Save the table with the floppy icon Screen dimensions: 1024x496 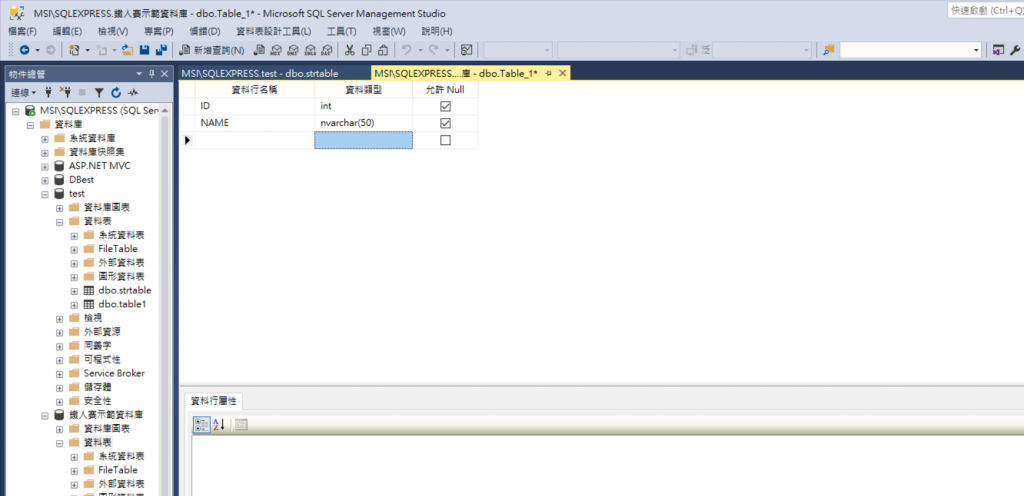pyautogui.click(x=145, y=50)
